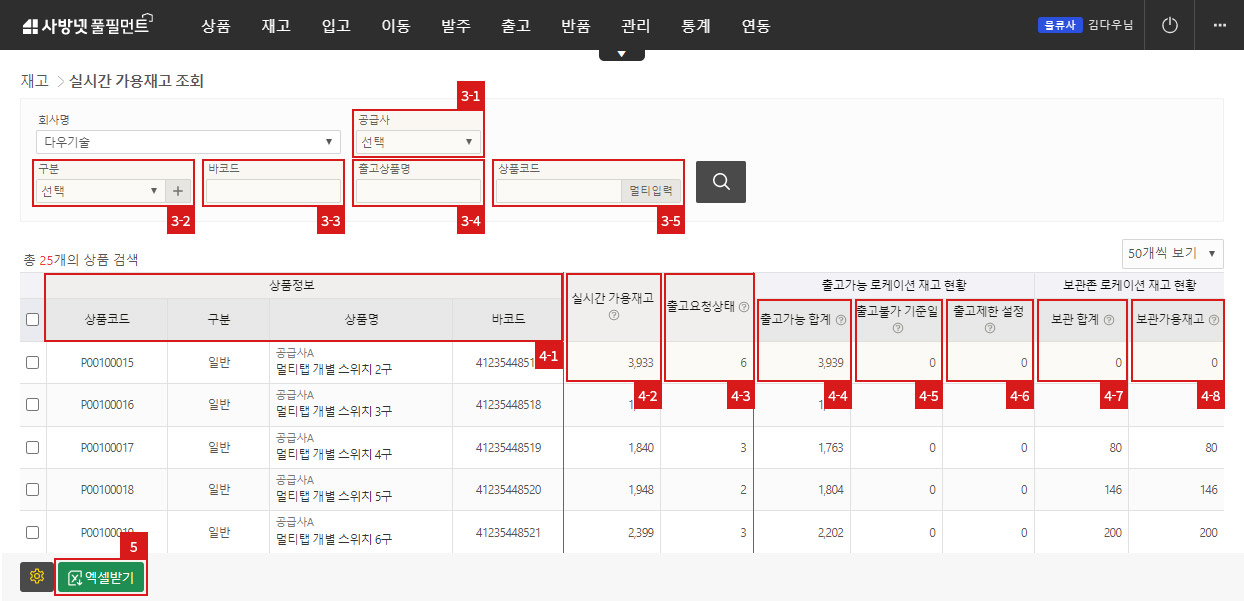
Task: Click the search magnifier icon
Action: tap(721, 181)
